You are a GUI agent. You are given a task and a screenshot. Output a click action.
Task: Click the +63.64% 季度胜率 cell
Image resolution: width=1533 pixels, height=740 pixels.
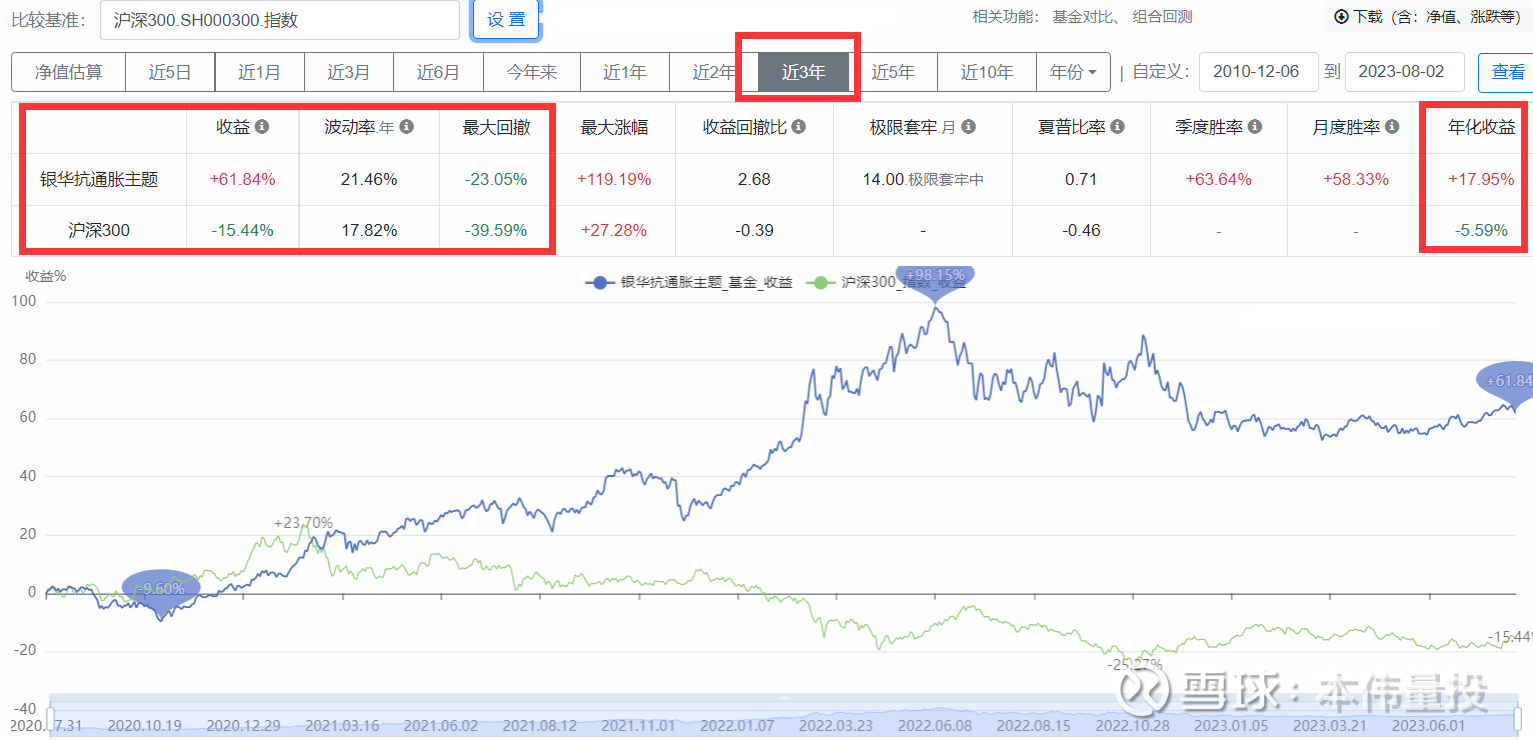point(1219,180)
